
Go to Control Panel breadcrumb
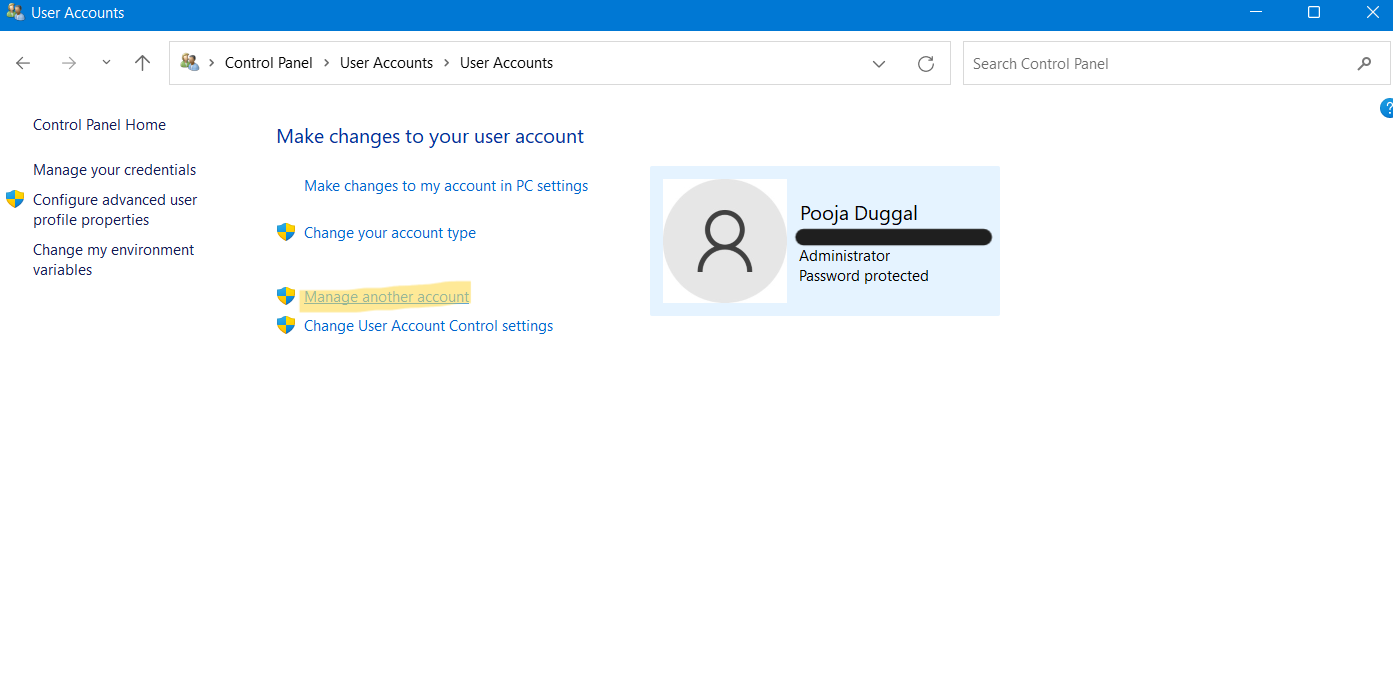click(x=268, y=63)
